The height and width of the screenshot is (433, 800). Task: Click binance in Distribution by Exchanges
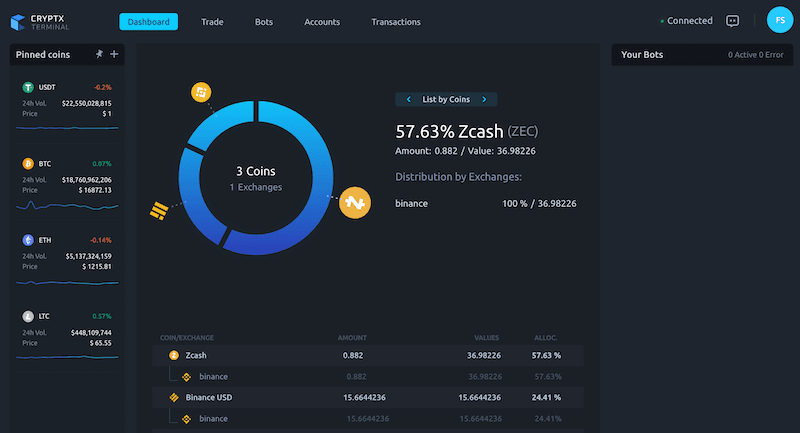point(411,203)
